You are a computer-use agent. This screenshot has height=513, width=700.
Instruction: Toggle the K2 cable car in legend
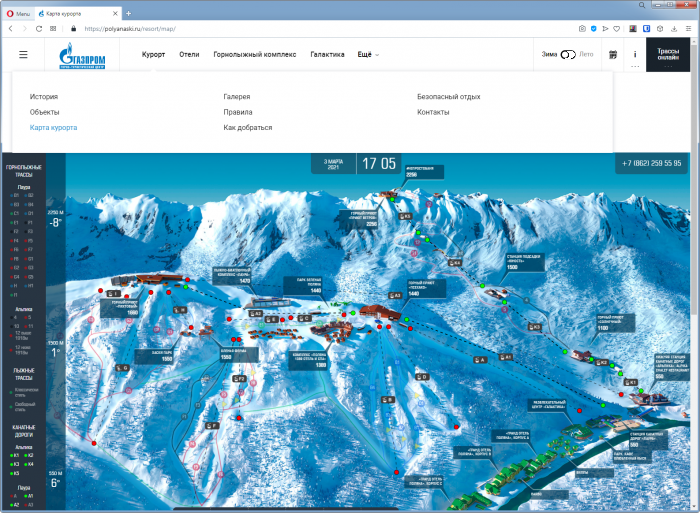29,455
